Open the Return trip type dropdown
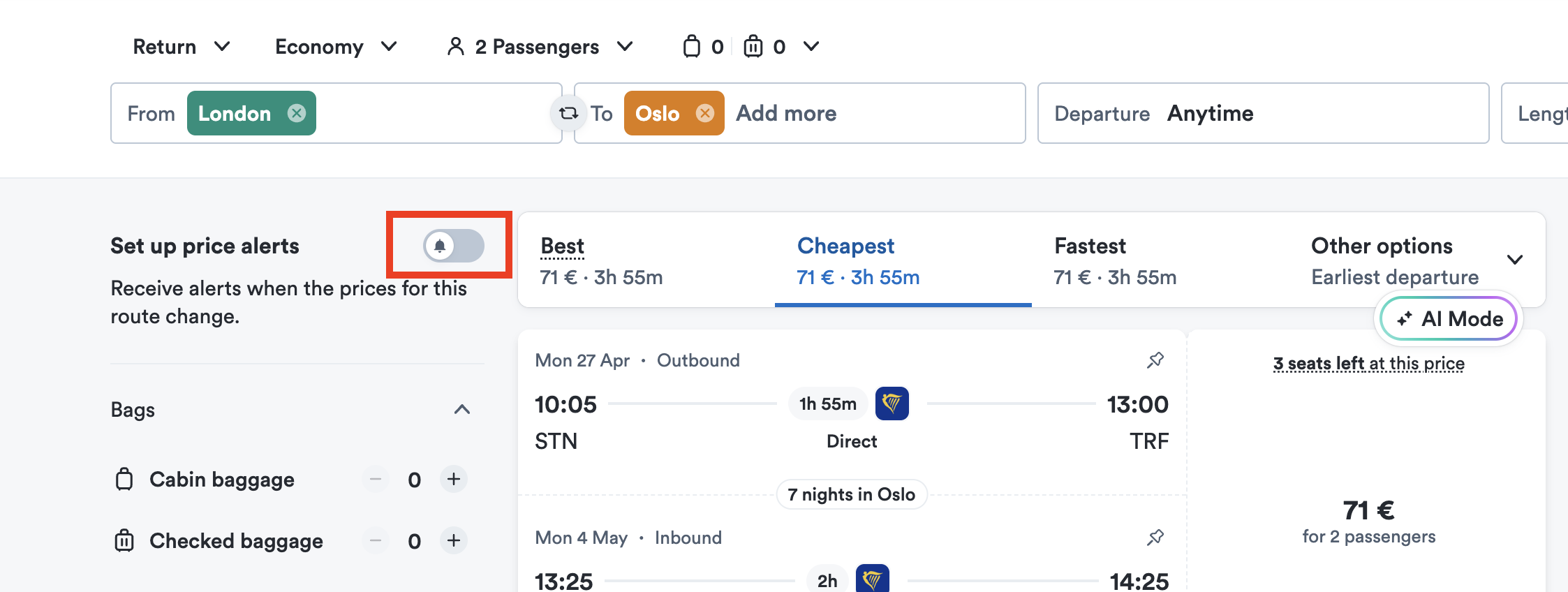Screen dimensions: 1568x592 [x=182, y=47]
